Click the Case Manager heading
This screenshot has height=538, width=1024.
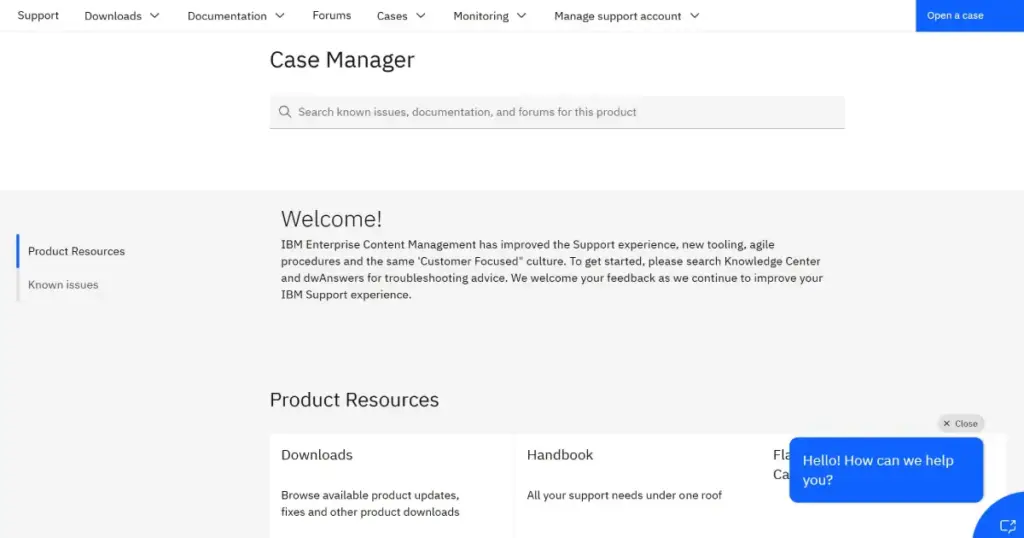click(342, 59)
